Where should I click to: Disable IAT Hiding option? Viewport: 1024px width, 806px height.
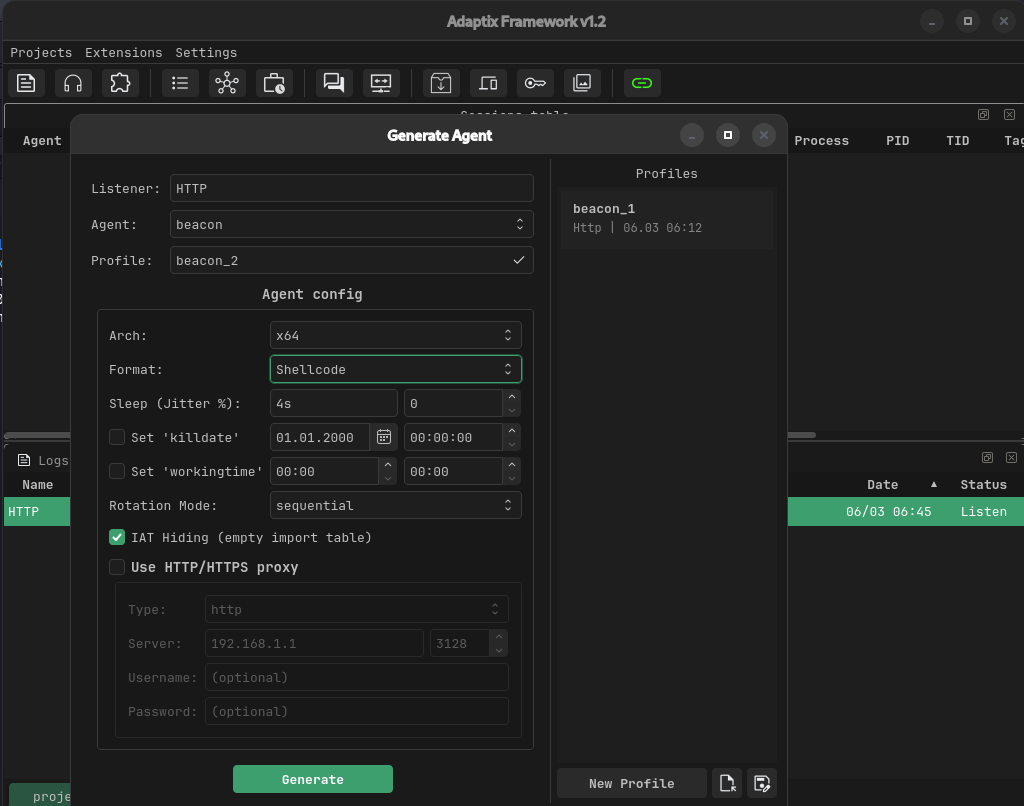point(117,537)
